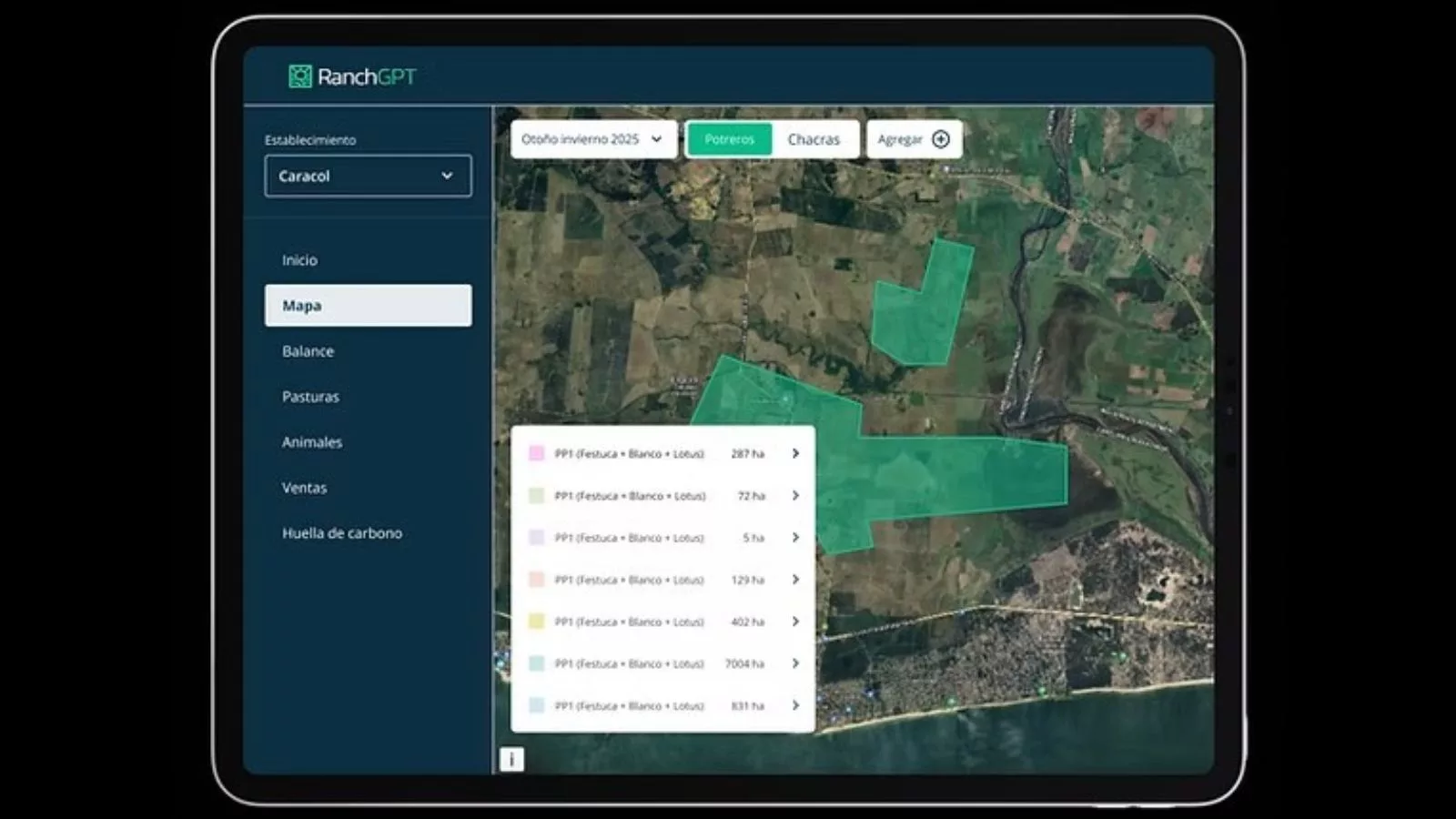Open the Animales section link
This screenshot has width=1456, height=819.
pyautogui.click(x=311, y=442)
